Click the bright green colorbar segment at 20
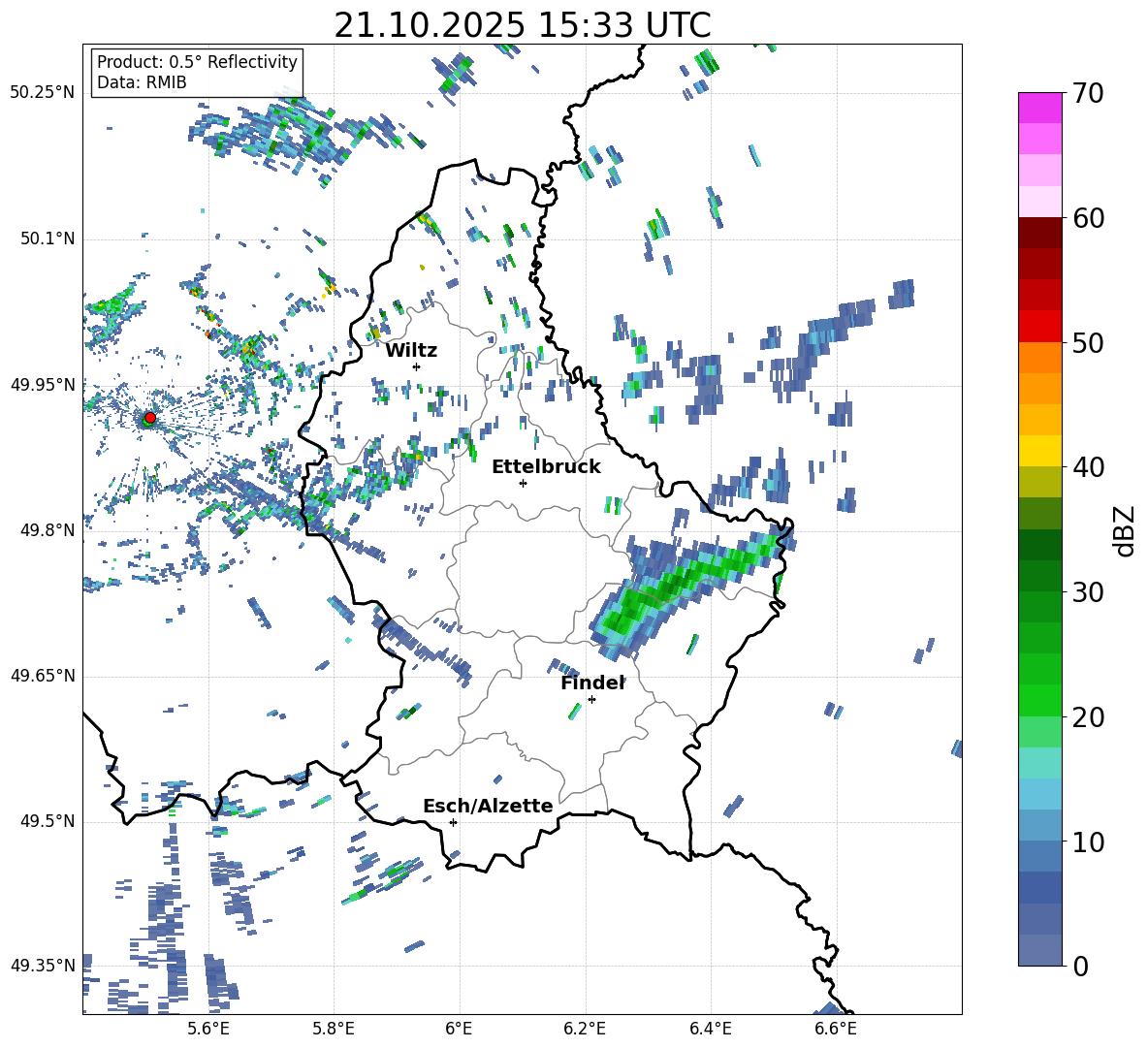 tap(1039, 700)
